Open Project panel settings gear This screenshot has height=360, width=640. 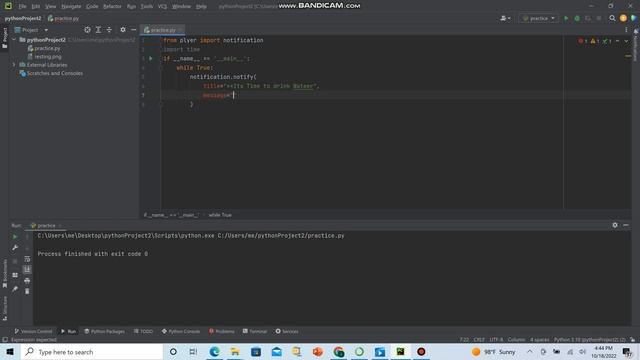[123, 30]
